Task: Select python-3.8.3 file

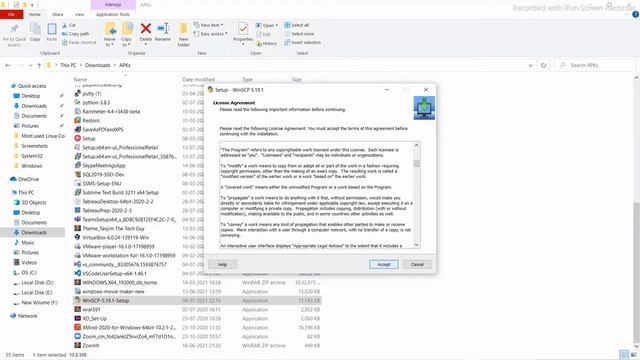Action: [x=96, y=102]
